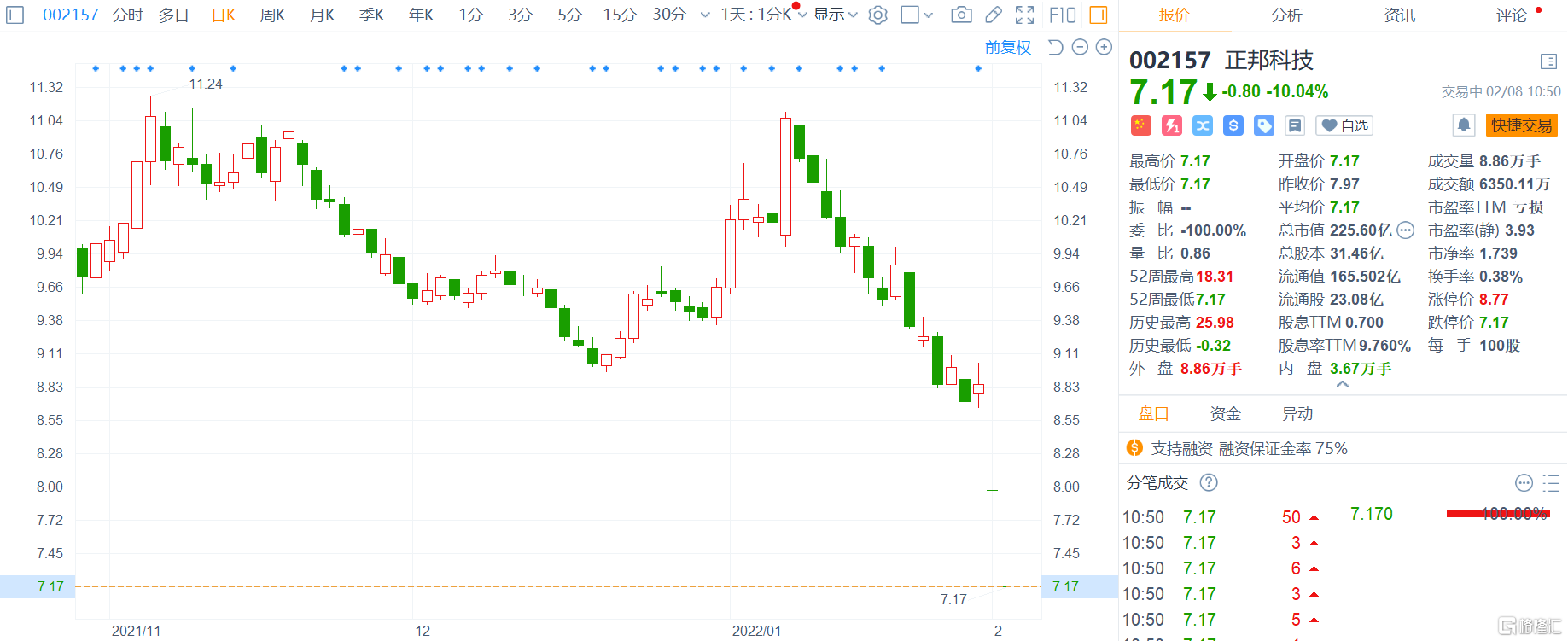Click the camera screenshot icon

pos(961,15)
